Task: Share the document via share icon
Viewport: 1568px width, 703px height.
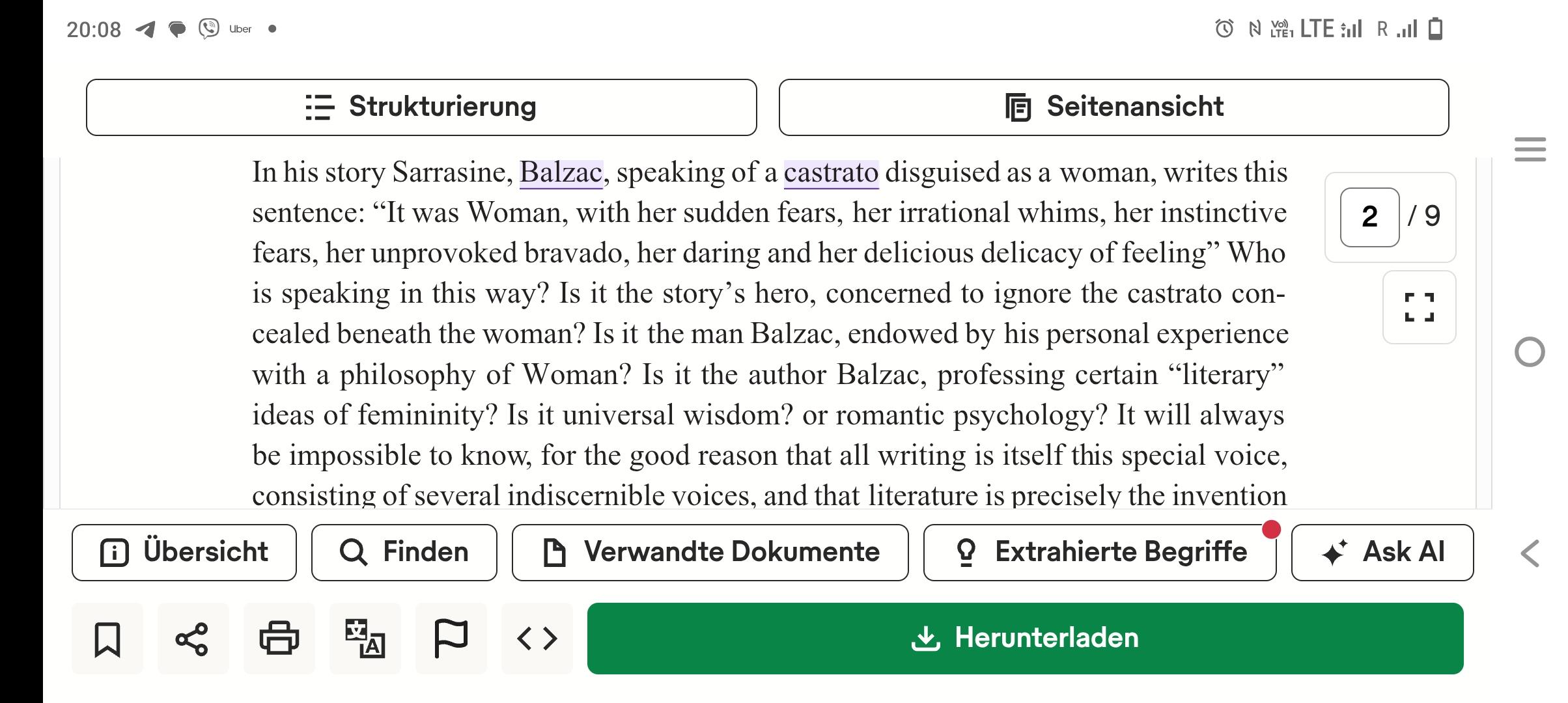Action: click(193, 639)
